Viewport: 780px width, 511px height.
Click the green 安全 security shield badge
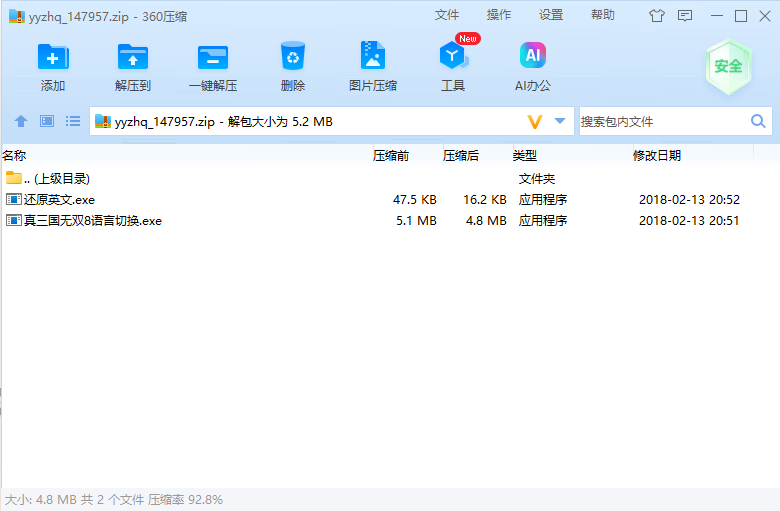pyautogui.click(x=728, y=67)
